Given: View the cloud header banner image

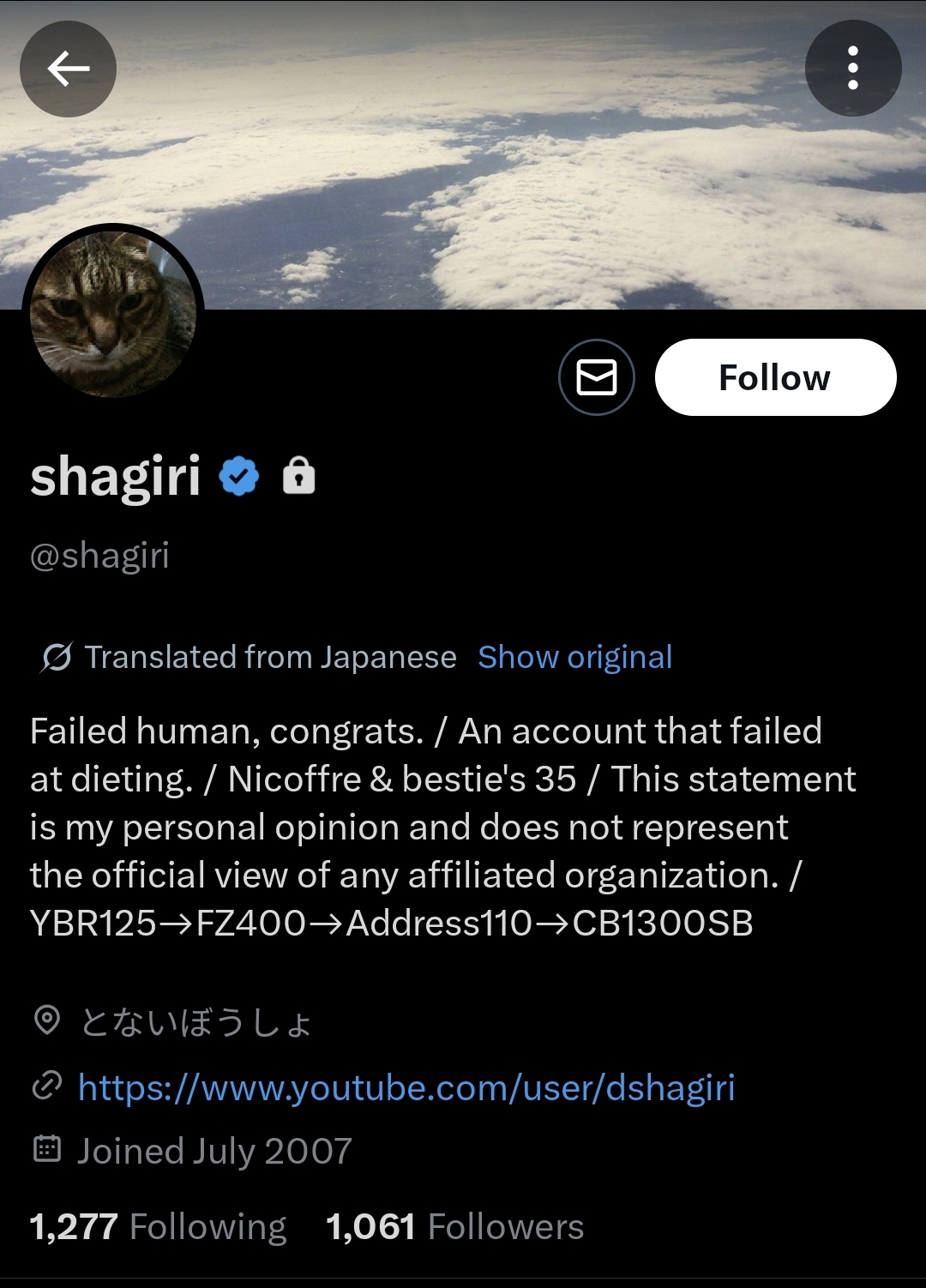Looking at the screenshot, I should (463, 154).
